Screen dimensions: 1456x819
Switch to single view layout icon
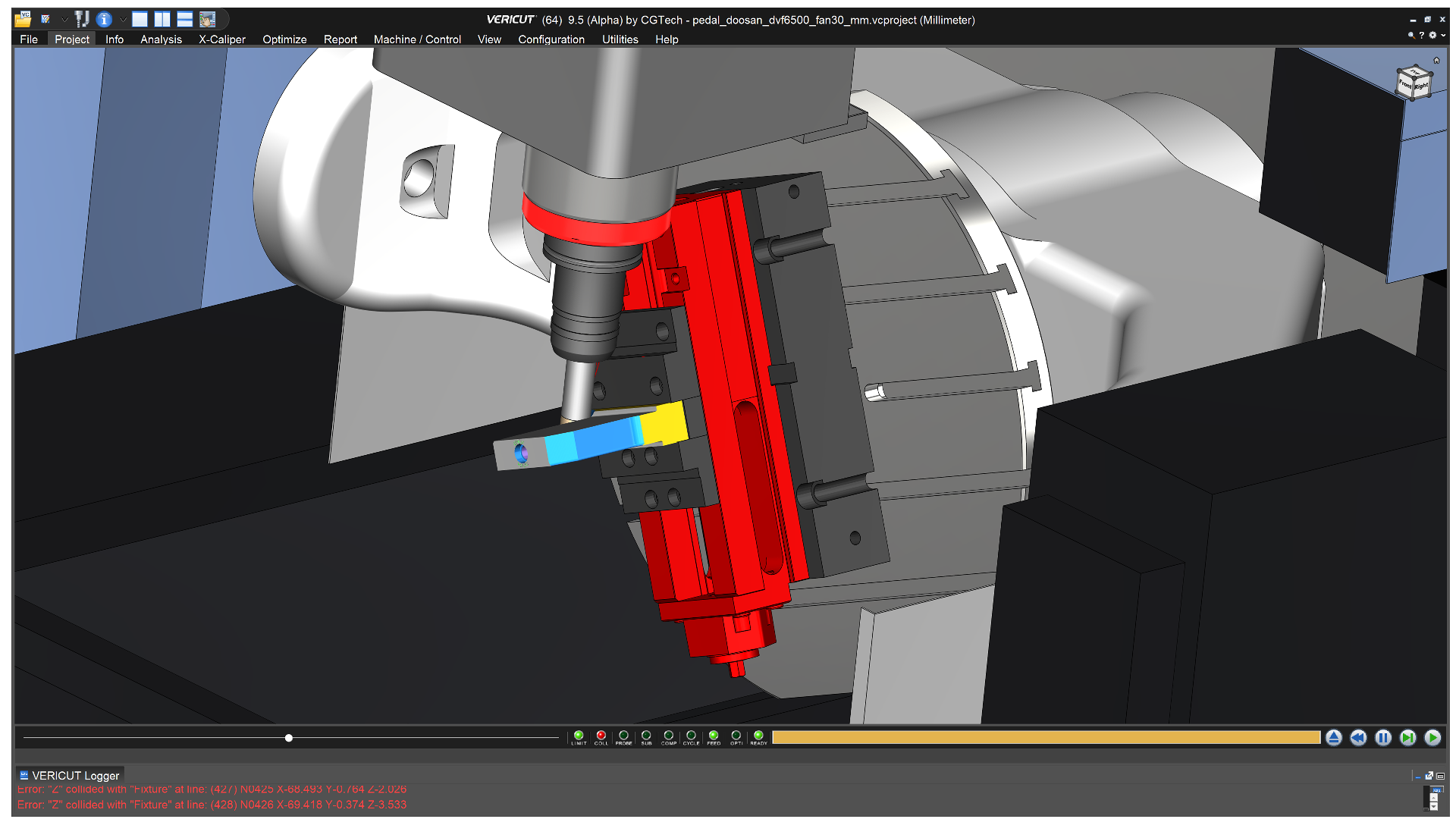[x=140, y=19]
